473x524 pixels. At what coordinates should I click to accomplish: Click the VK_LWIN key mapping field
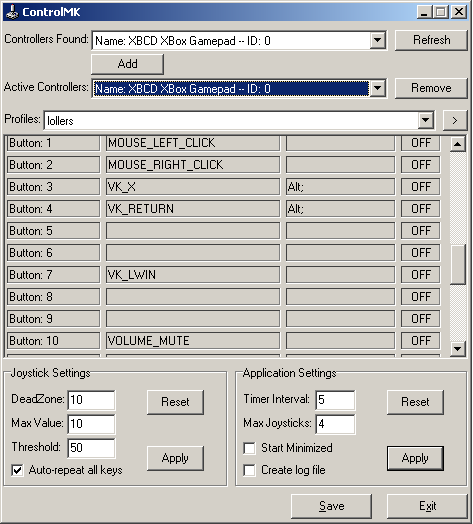[x=193, y=275]
